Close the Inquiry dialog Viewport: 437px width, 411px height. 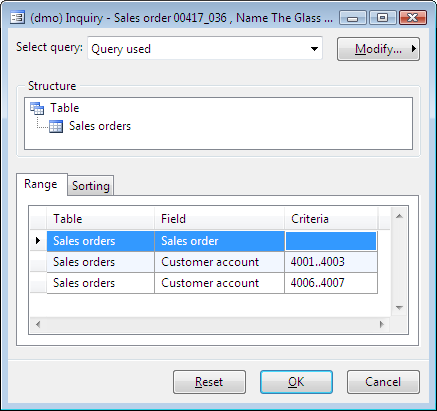tap(413, 18)
